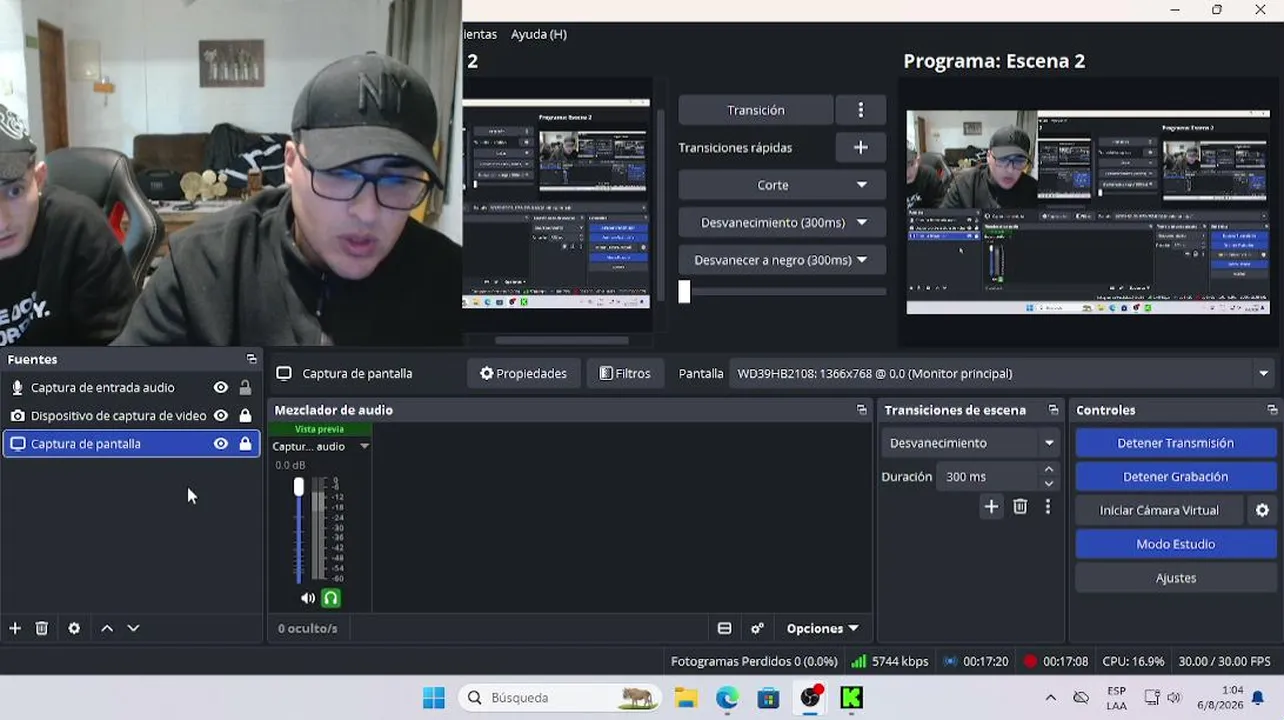The image size is (1284, 720).
Task: Open scene transition Desvanecimiento combo box
Action: (970, 443)
